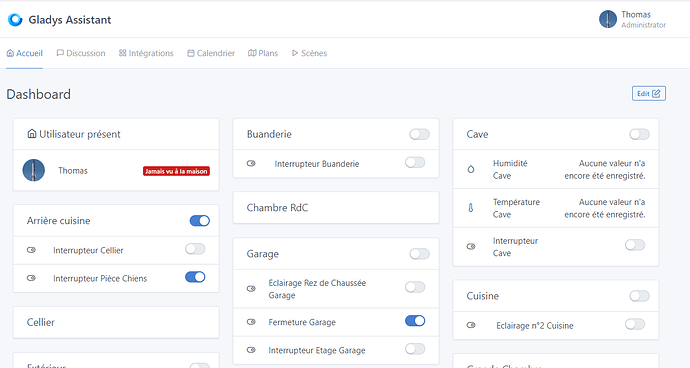Image resolution: width=690 pixels, height=368 pixels.
Task: Click the Gladys Assistant title link
Action: [70, 20]
